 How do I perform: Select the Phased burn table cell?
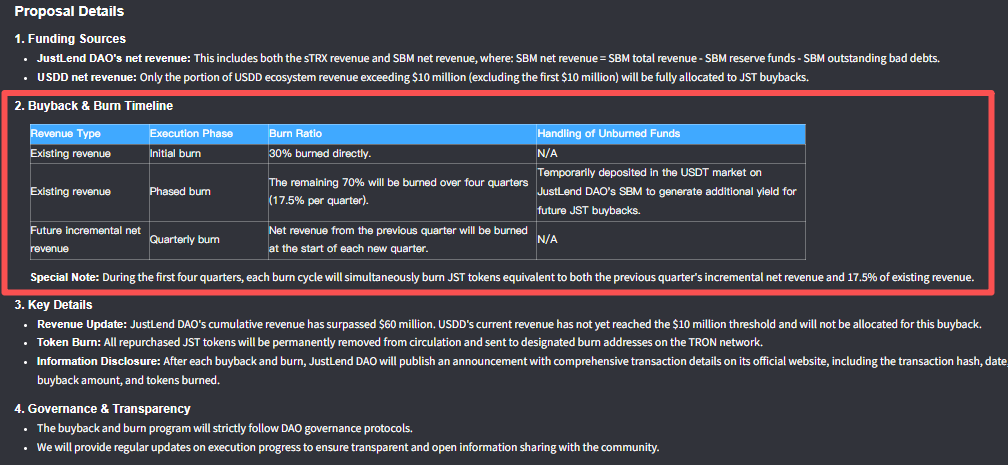179,191
